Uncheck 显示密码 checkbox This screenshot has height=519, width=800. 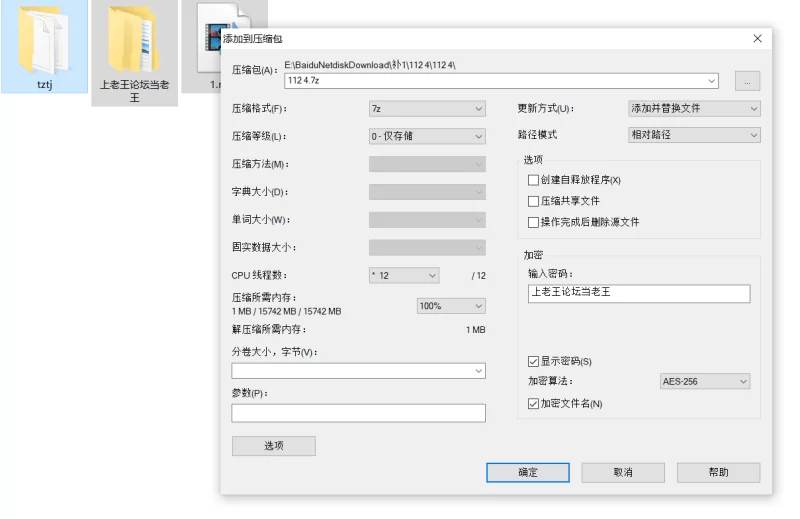pyautogui.click(x=533, y=361)
